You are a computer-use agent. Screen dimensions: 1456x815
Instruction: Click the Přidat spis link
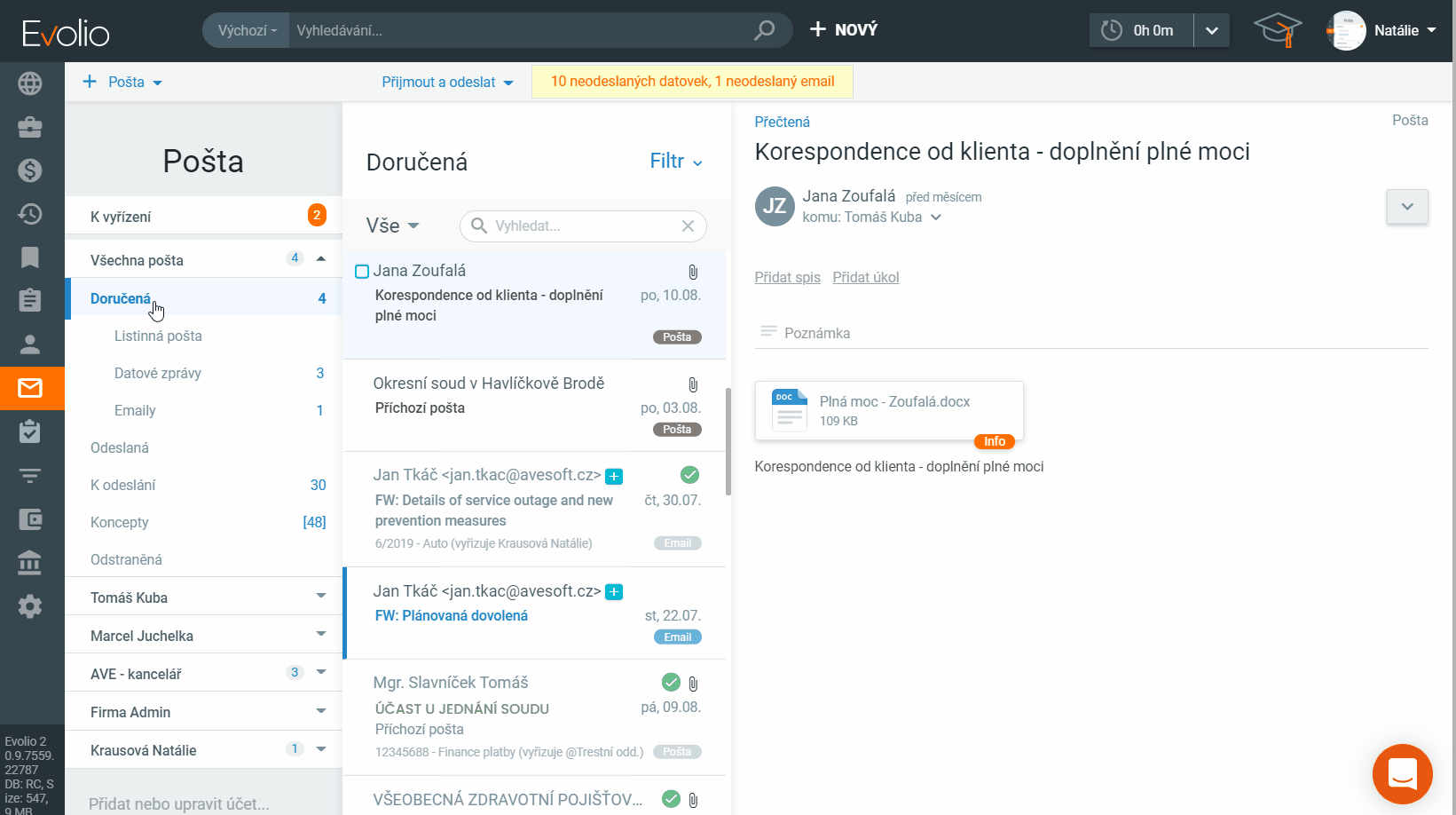coord(787,277)
